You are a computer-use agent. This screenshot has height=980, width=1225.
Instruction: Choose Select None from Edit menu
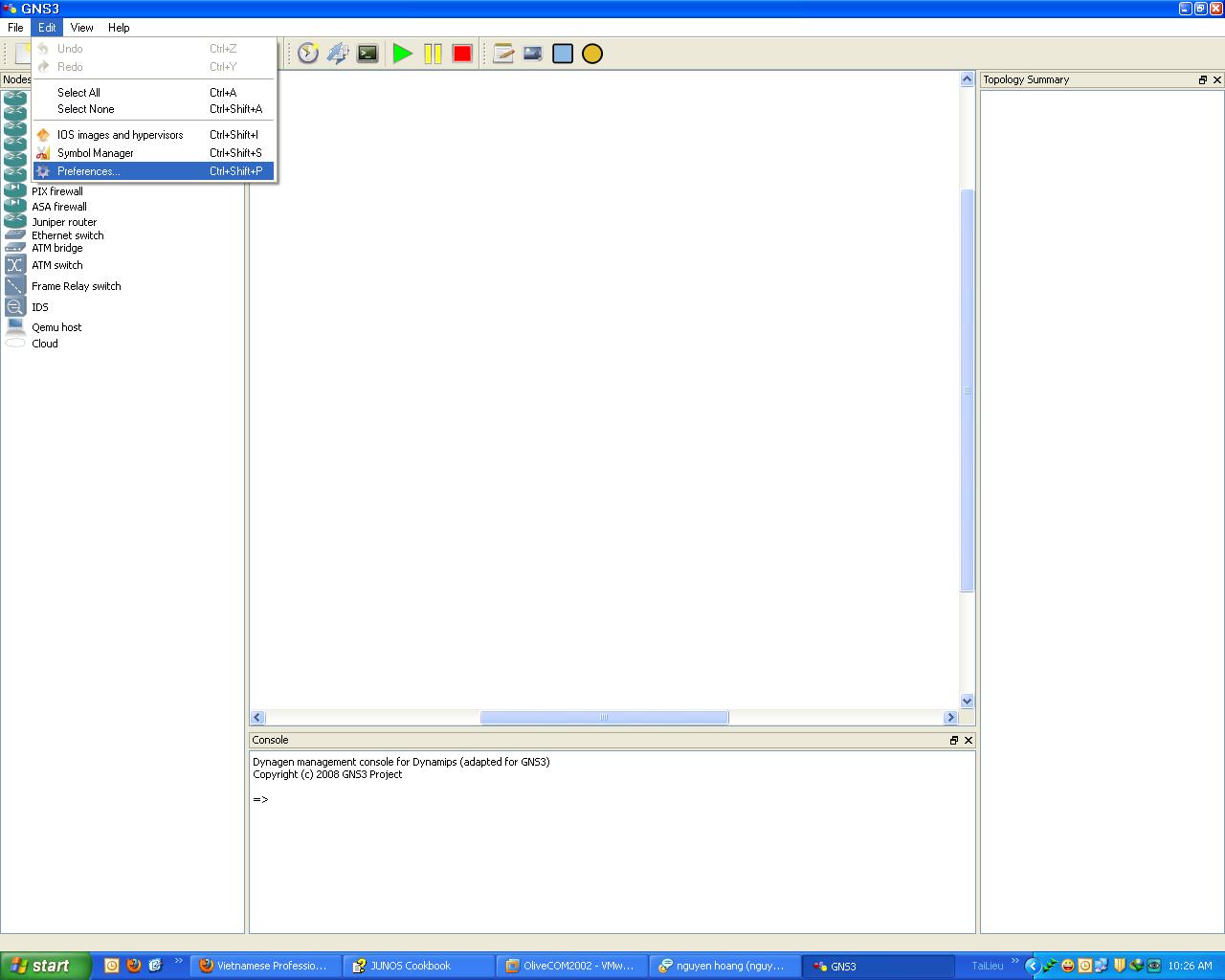click(x=154, y=109)
